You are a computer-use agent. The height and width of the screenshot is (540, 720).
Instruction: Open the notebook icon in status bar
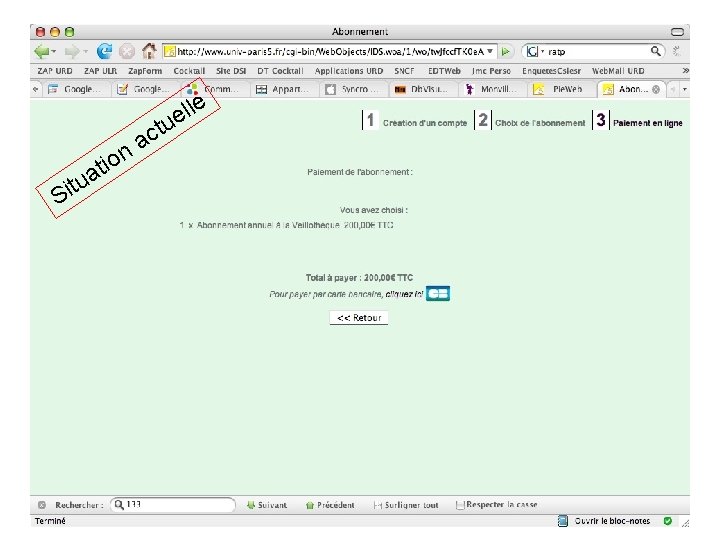coord(562,521)
